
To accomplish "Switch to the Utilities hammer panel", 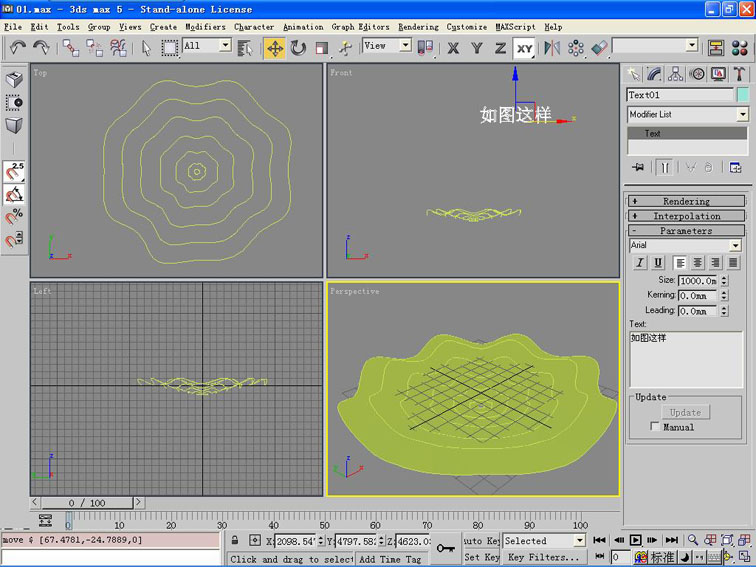I will [739, 74].
